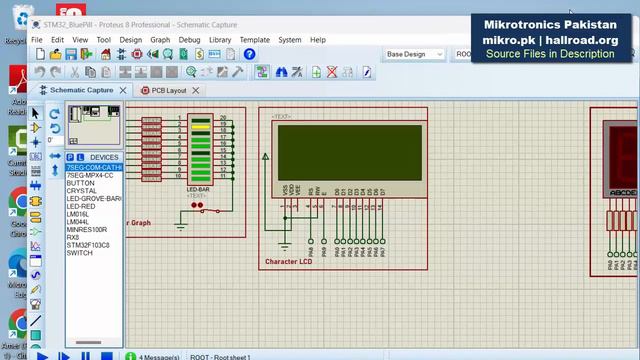Open the Bill of Materials icon
The width and height of the screenshot is (640, 360).
point(199,54)
